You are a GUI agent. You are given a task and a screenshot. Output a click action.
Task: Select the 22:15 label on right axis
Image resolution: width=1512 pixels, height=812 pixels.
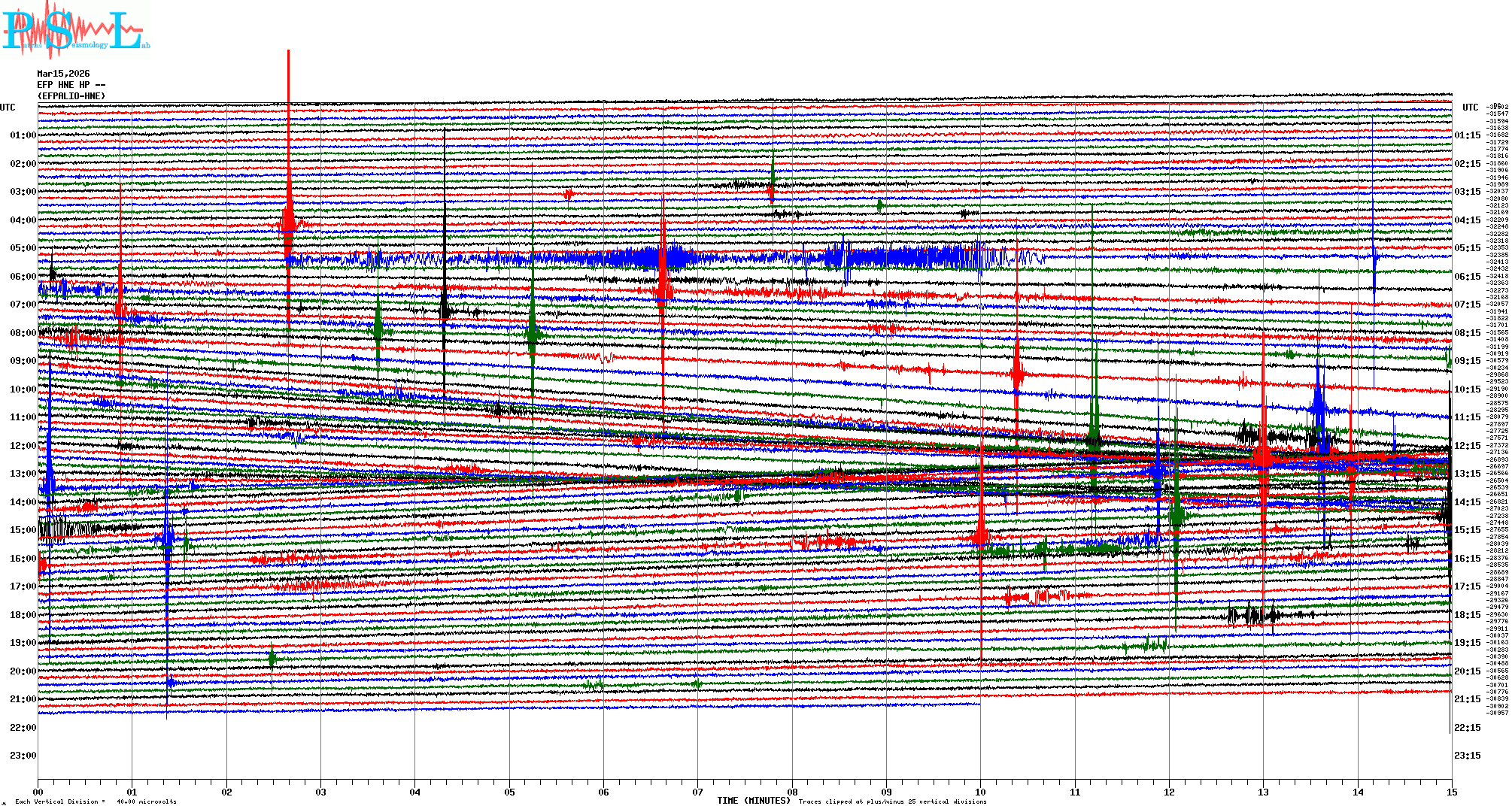tap(1467, 728)
